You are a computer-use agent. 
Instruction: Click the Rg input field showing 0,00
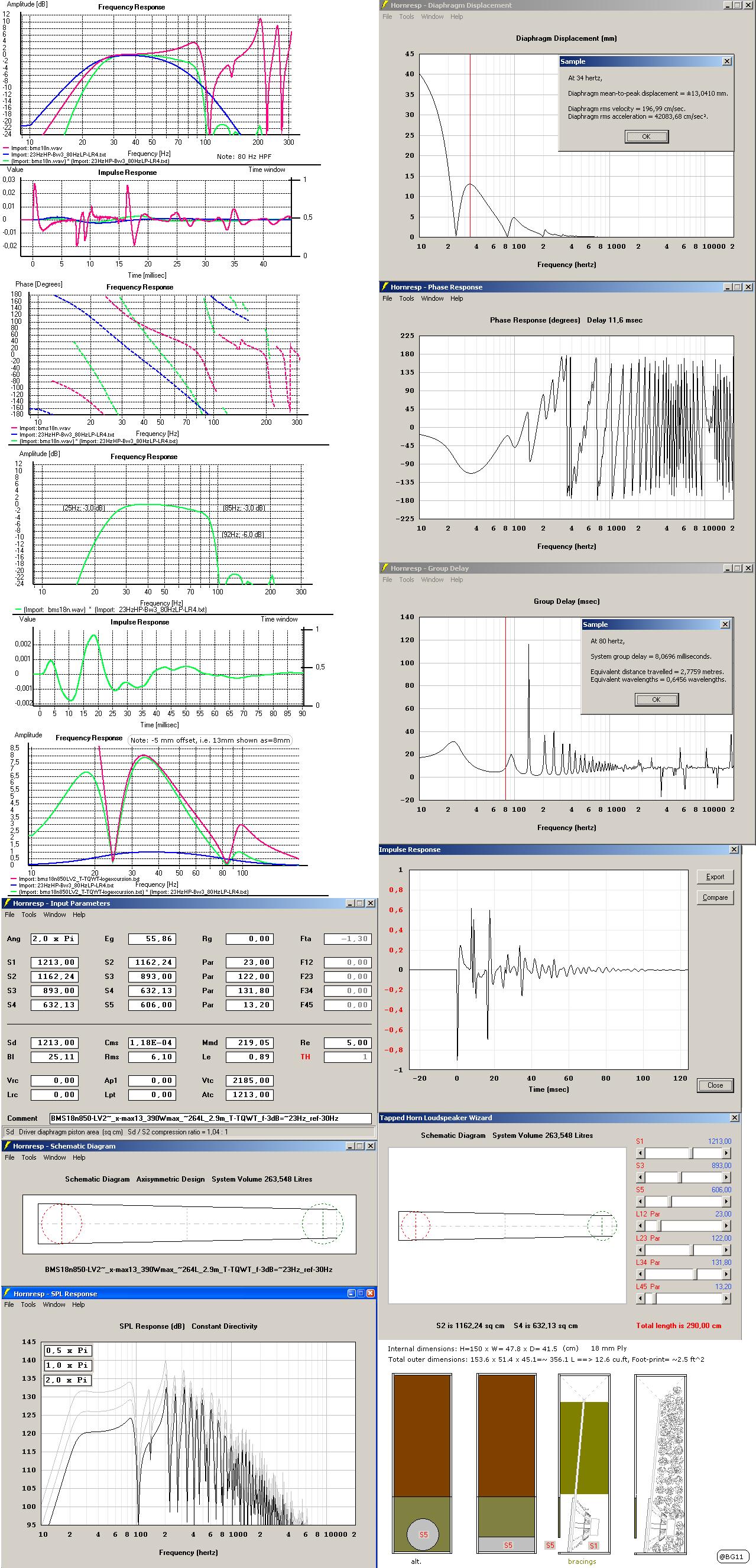(250, 939)
